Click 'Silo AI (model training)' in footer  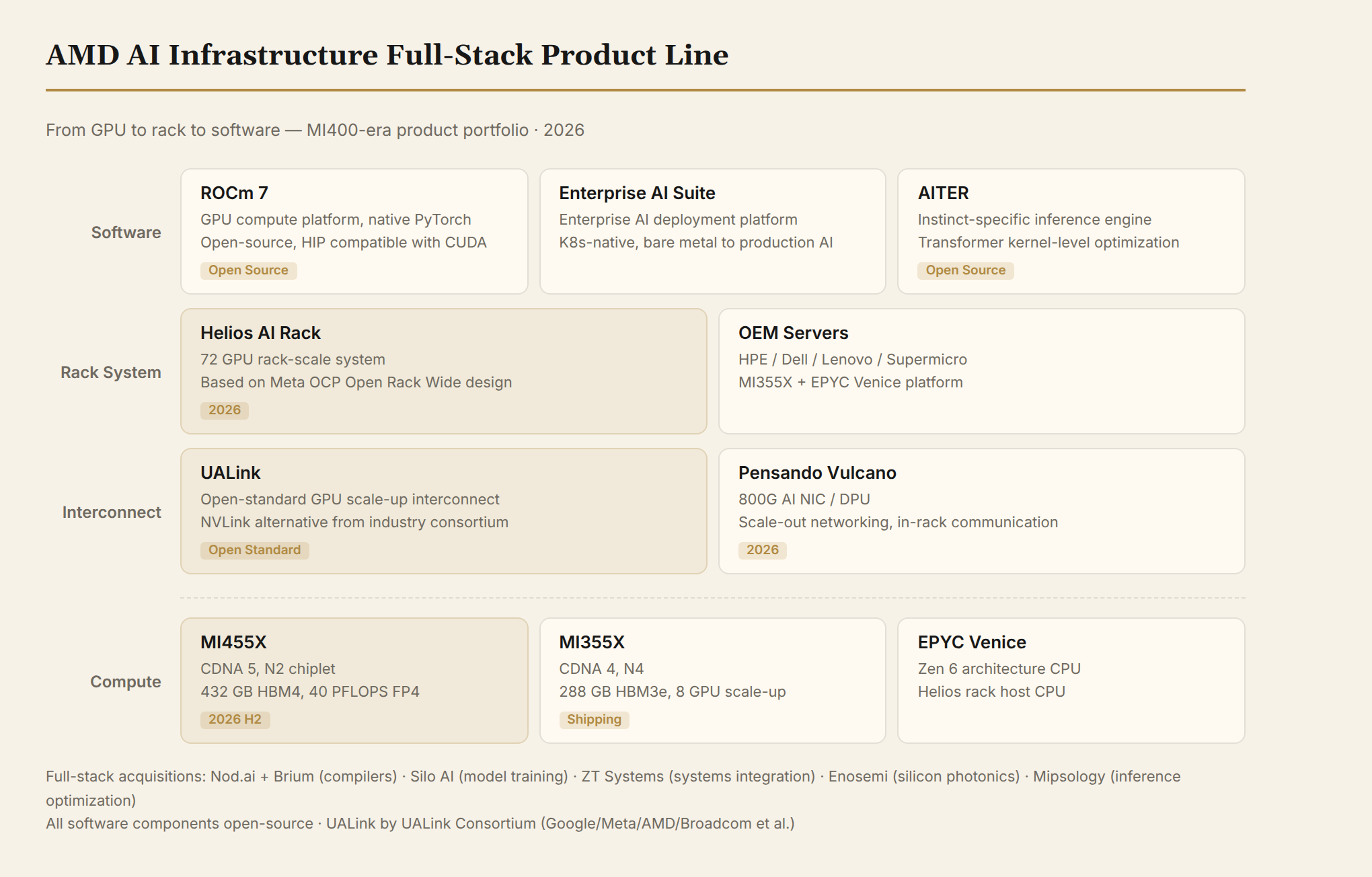coord(489,776)
